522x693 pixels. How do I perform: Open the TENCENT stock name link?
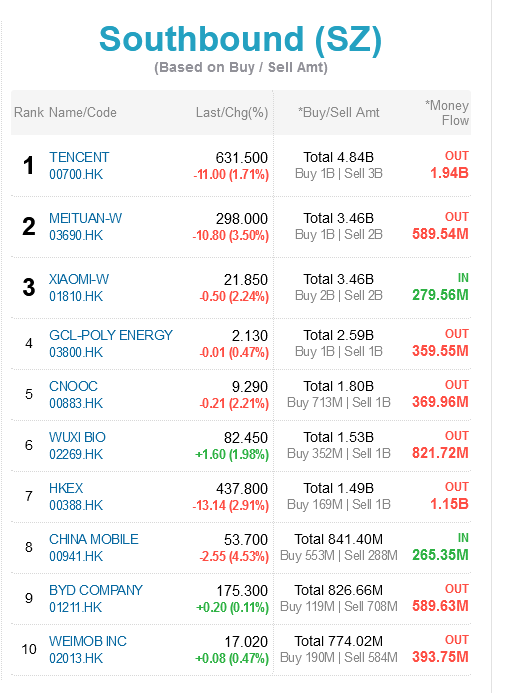click(79, 157)
